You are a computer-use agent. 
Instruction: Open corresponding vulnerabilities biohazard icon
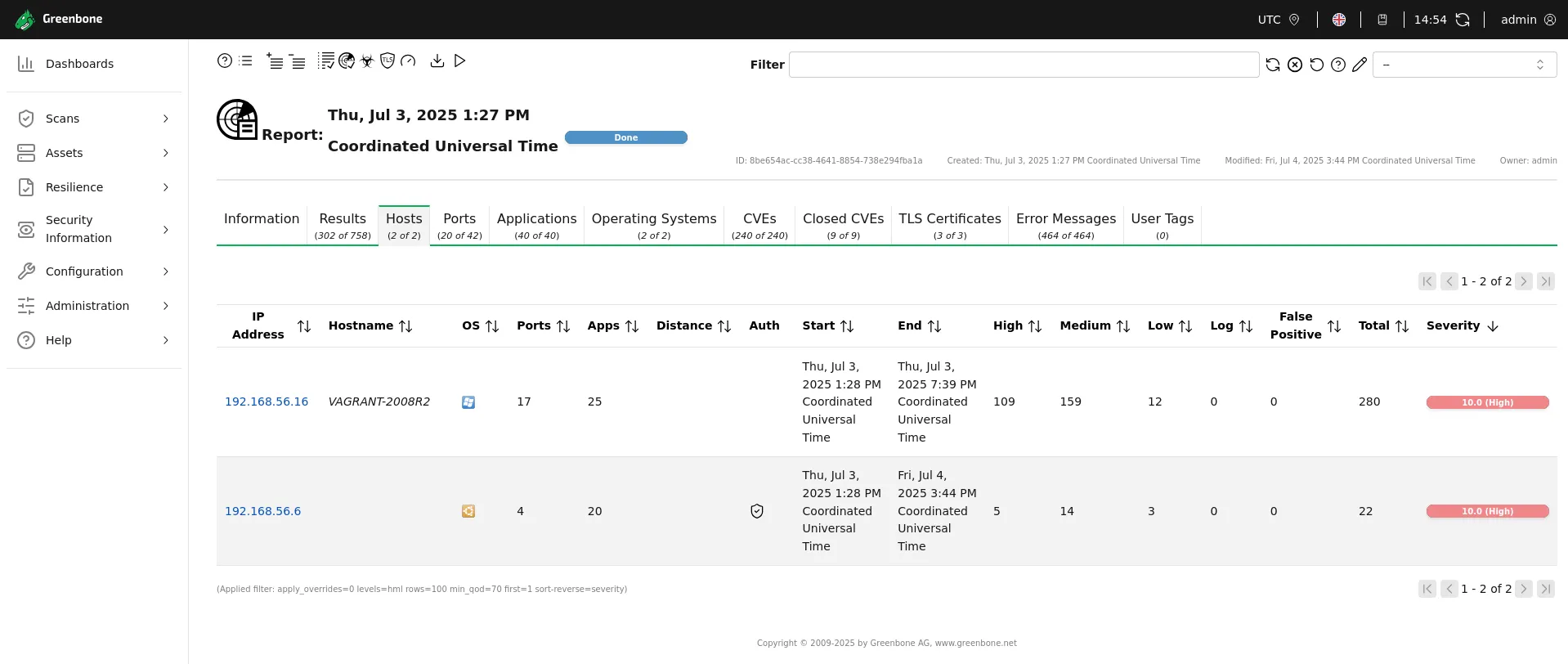click(x=367, y=61)
